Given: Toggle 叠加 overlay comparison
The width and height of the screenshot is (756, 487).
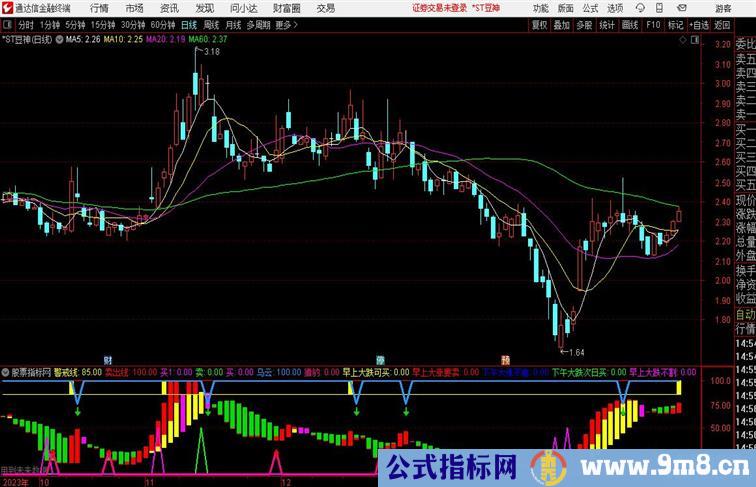Looking at the screenshot, I should tap(563, 25).
